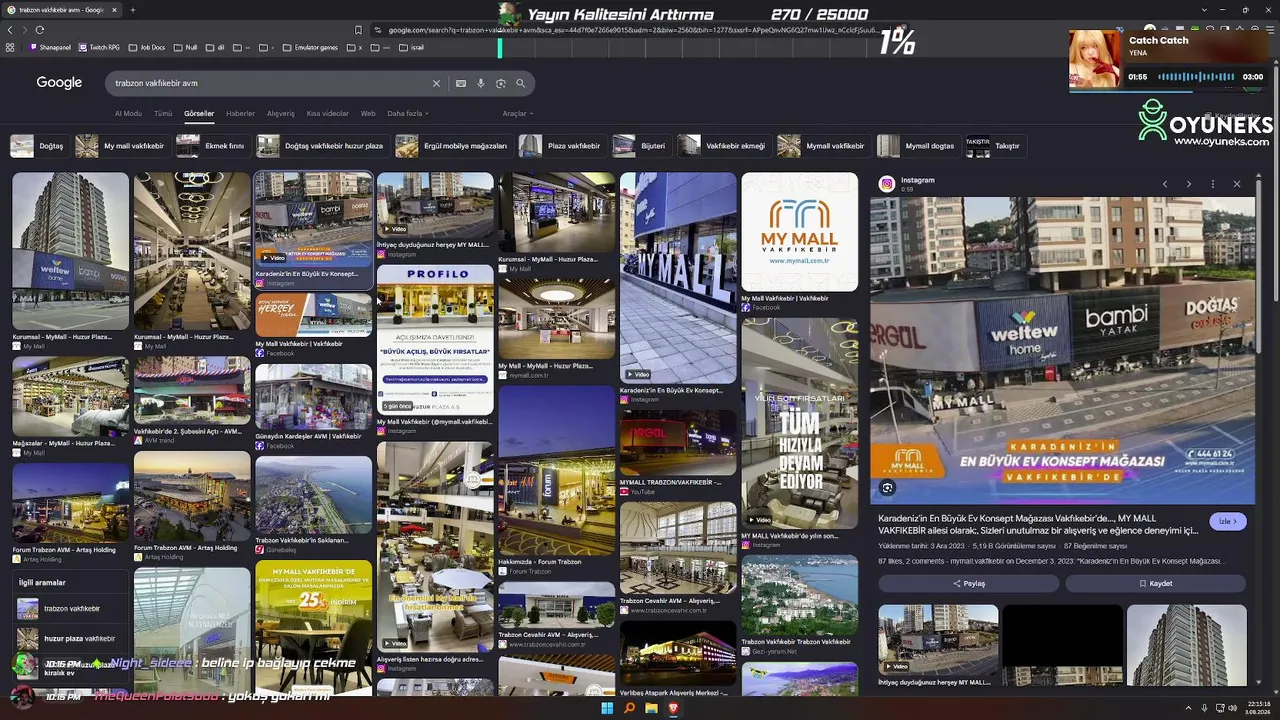Viewport: 1280px width, 720px height.
Task: Switch to the Web tab
Action: 368,114
